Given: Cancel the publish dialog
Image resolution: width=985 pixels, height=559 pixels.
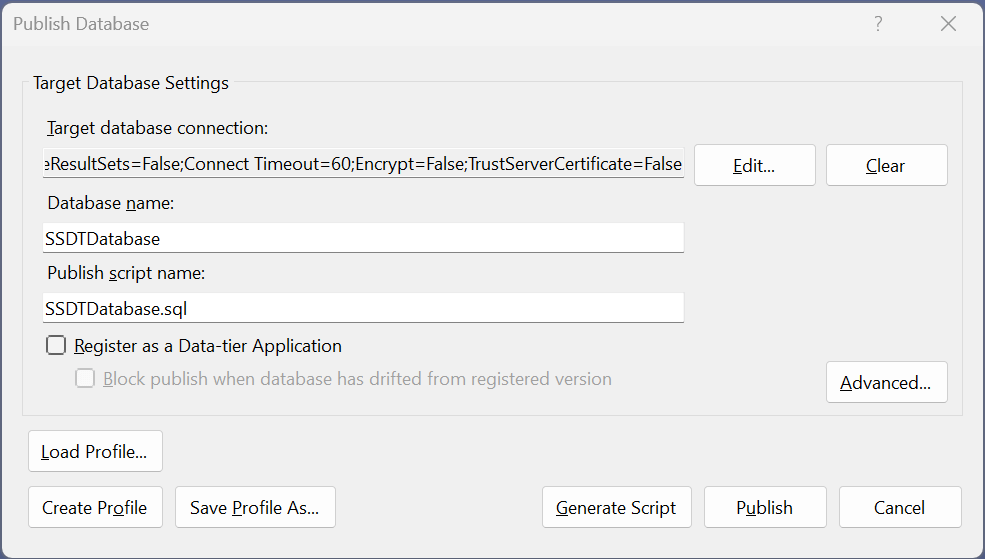Looking at the screenshot, I should click(x=899, y=508).
